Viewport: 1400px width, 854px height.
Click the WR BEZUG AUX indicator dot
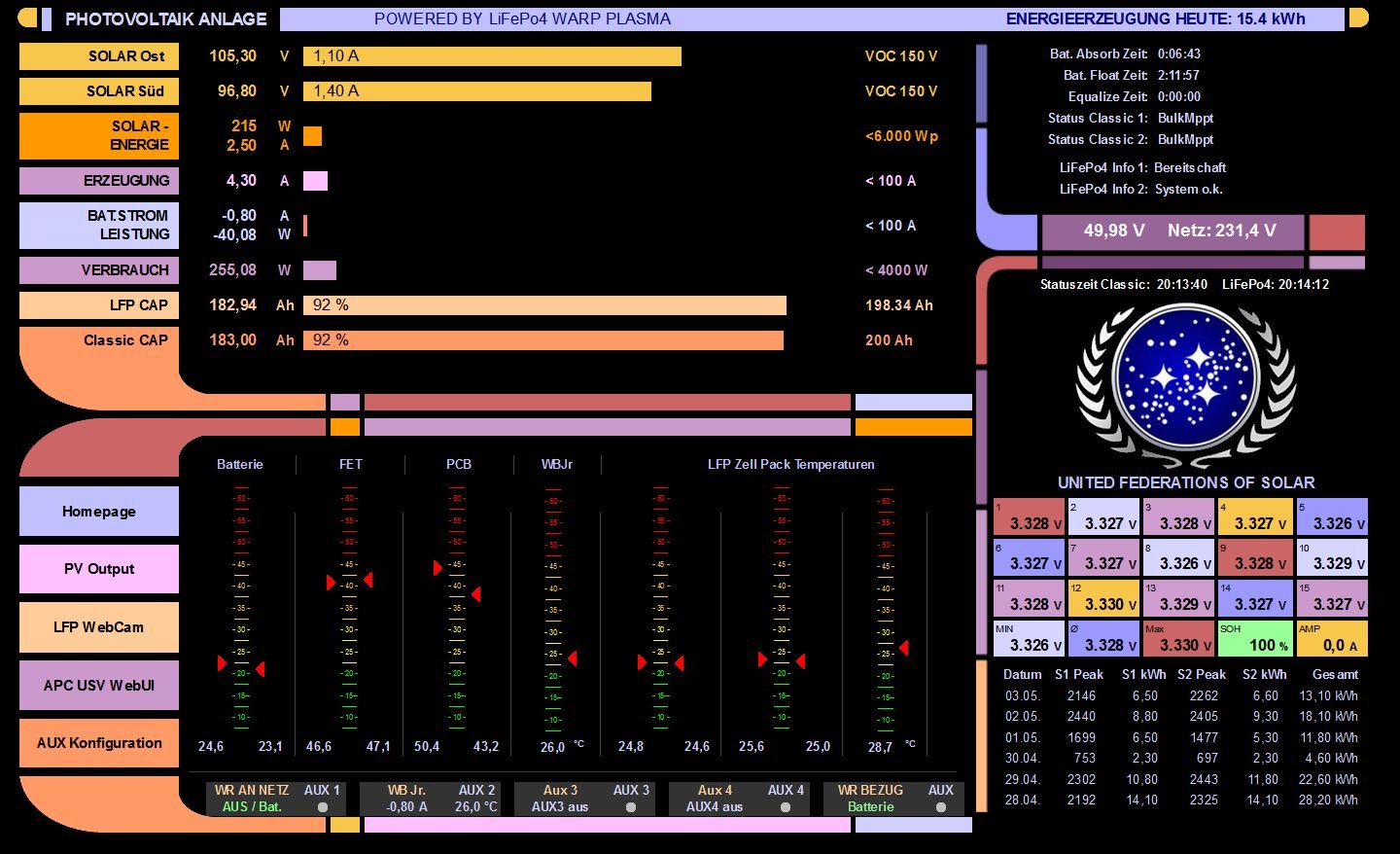940,807
